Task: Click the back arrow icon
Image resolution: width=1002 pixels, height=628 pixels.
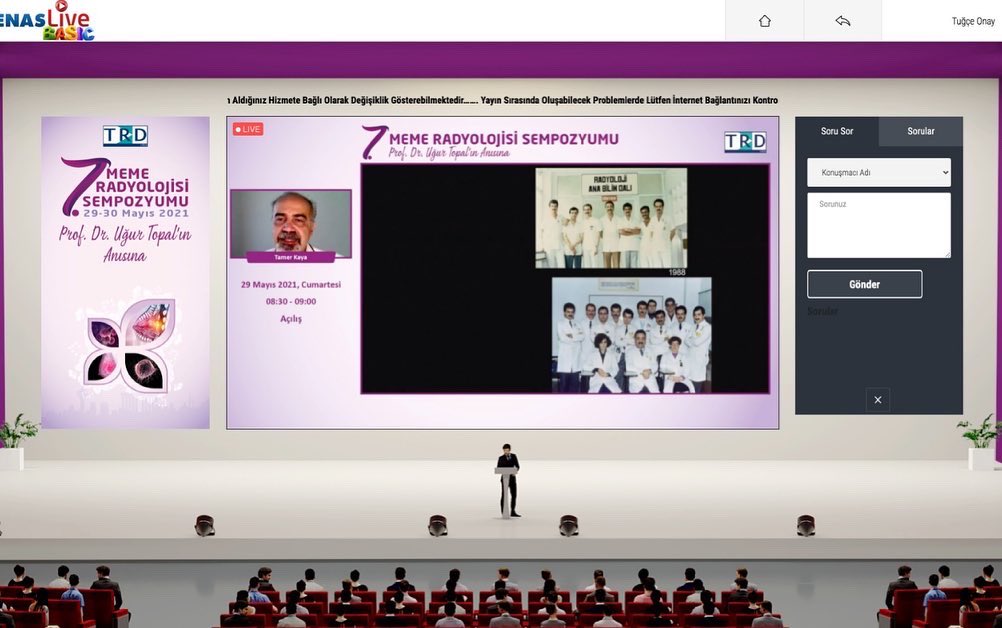Action: pos(843,21)
